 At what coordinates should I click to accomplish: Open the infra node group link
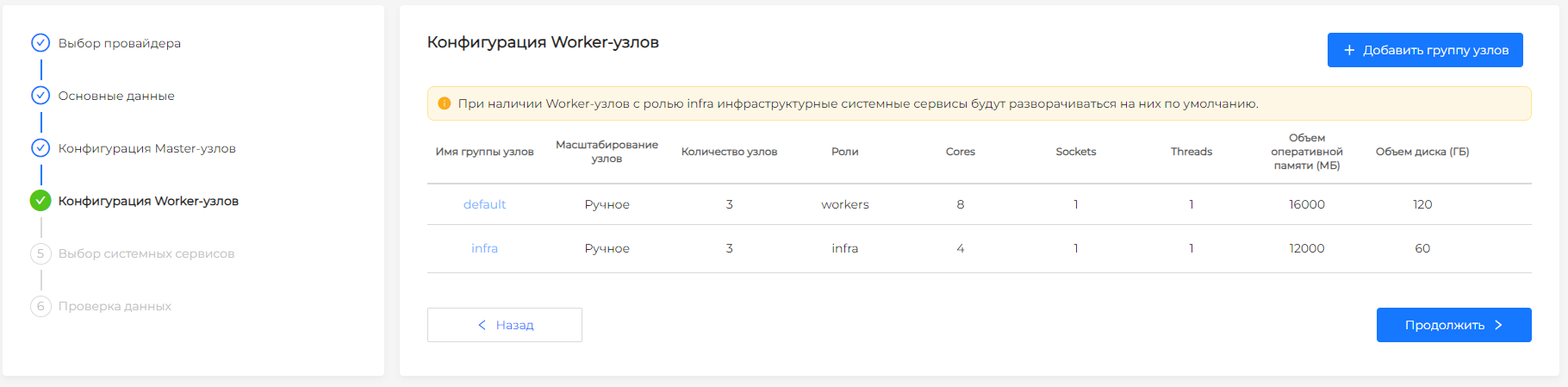pyautogui.click(x=484, y=248)
